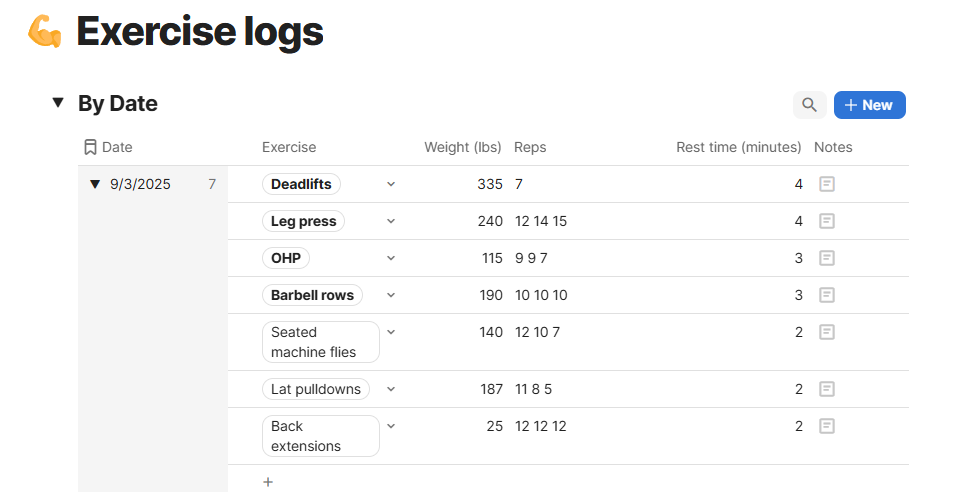This screenshot has width=972, height=492.
Task: Select the OHP exercise tag
Action: click(286, 258)
